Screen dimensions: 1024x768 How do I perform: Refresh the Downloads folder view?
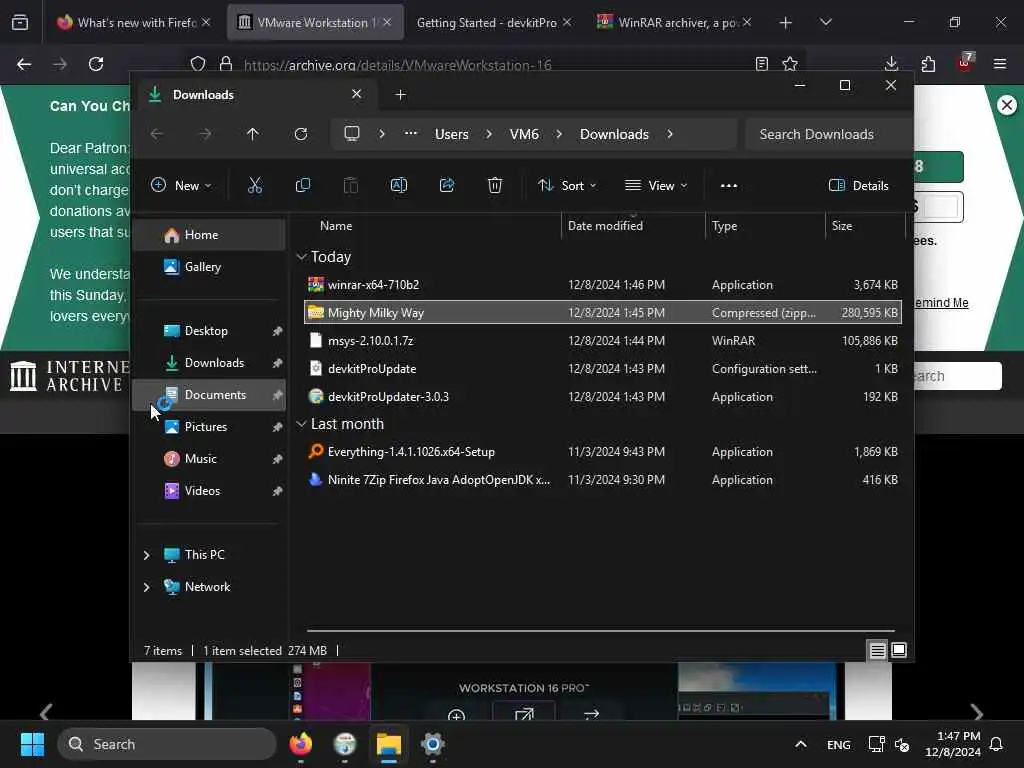tap(300, 134)
